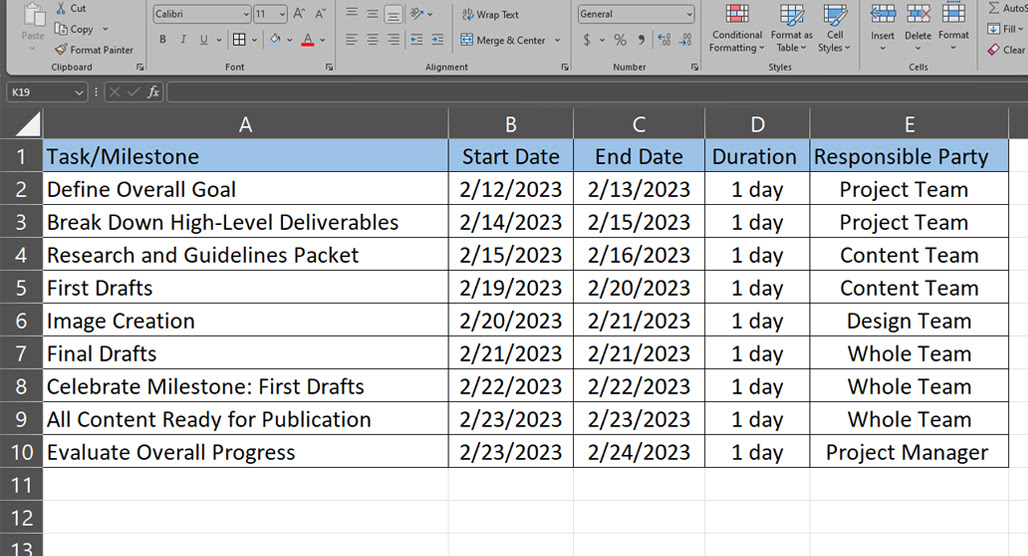
Task: Toggle Underline formatting
Action: pyautogui.click(x=204, y=39)
